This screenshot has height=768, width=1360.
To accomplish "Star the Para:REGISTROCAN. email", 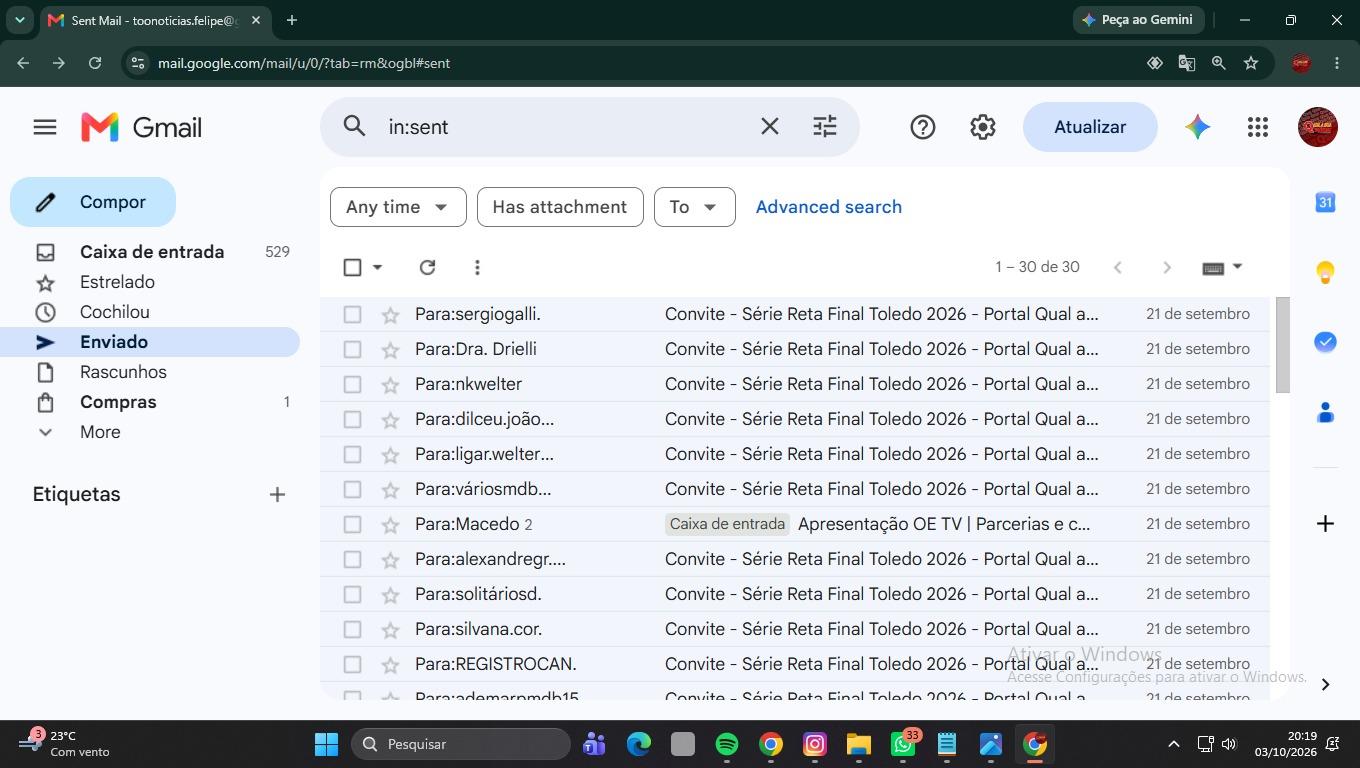I will tap(390, 664).
